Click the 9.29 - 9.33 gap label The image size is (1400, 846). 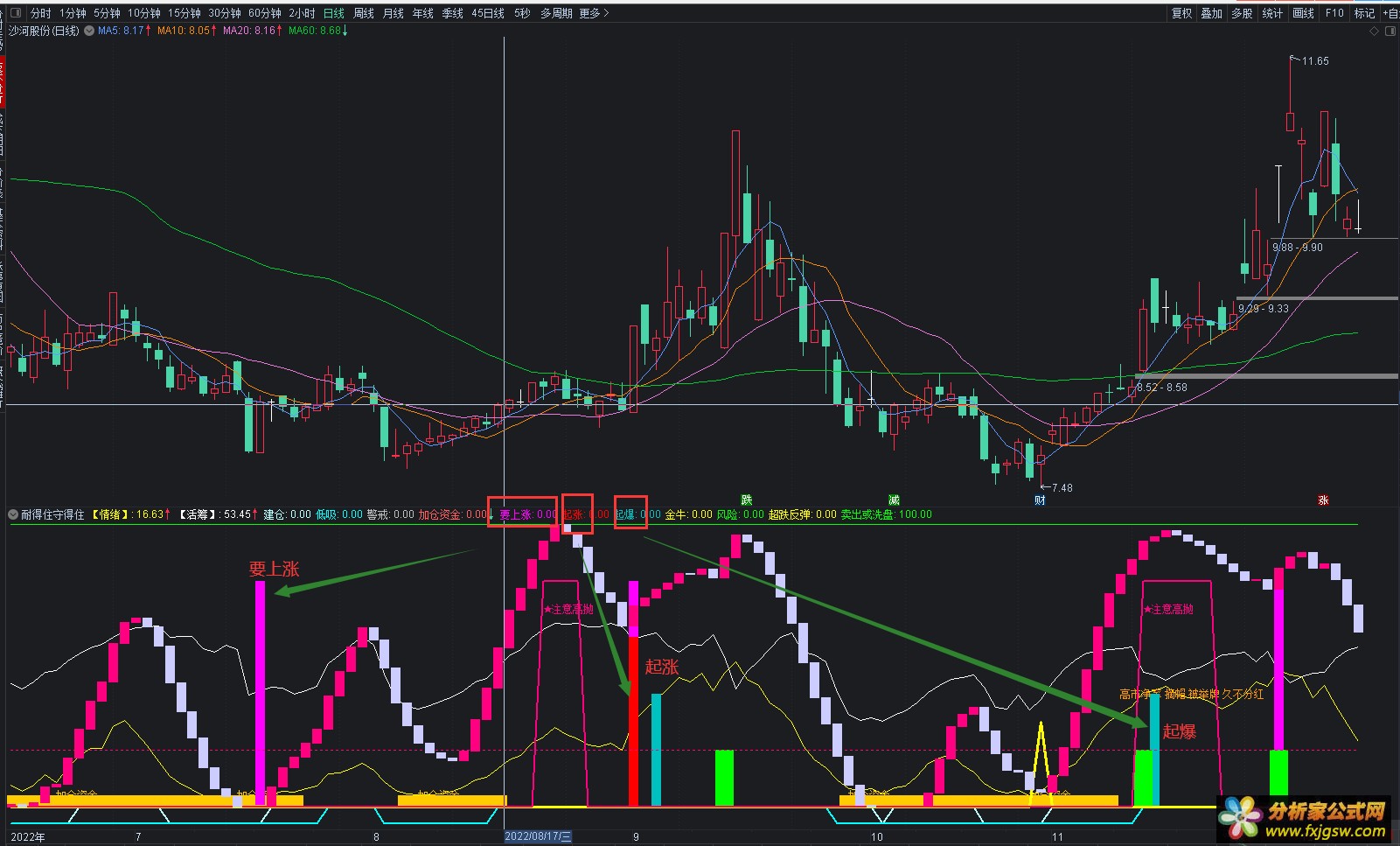point(1264,309)
